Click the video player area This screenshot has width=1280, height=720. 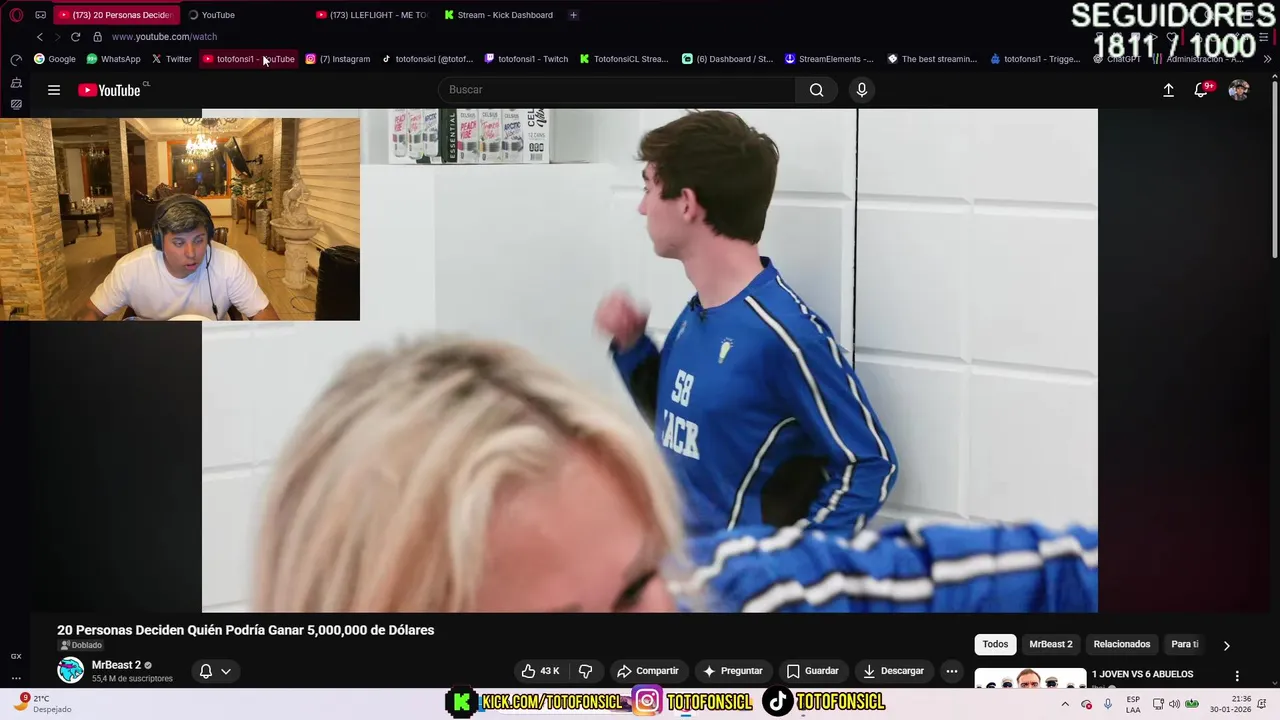650,360
